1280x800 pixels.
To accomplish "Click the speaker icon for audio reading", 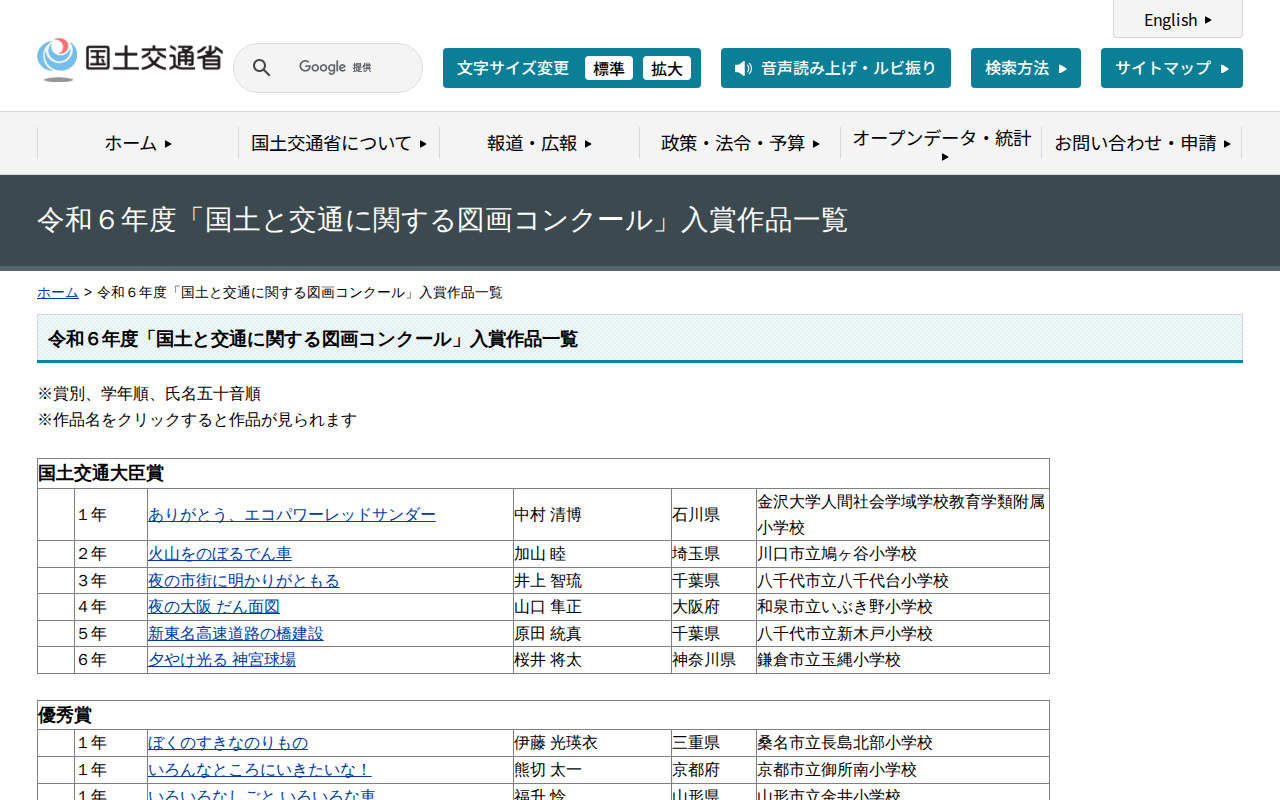I will tap(743, 68).
